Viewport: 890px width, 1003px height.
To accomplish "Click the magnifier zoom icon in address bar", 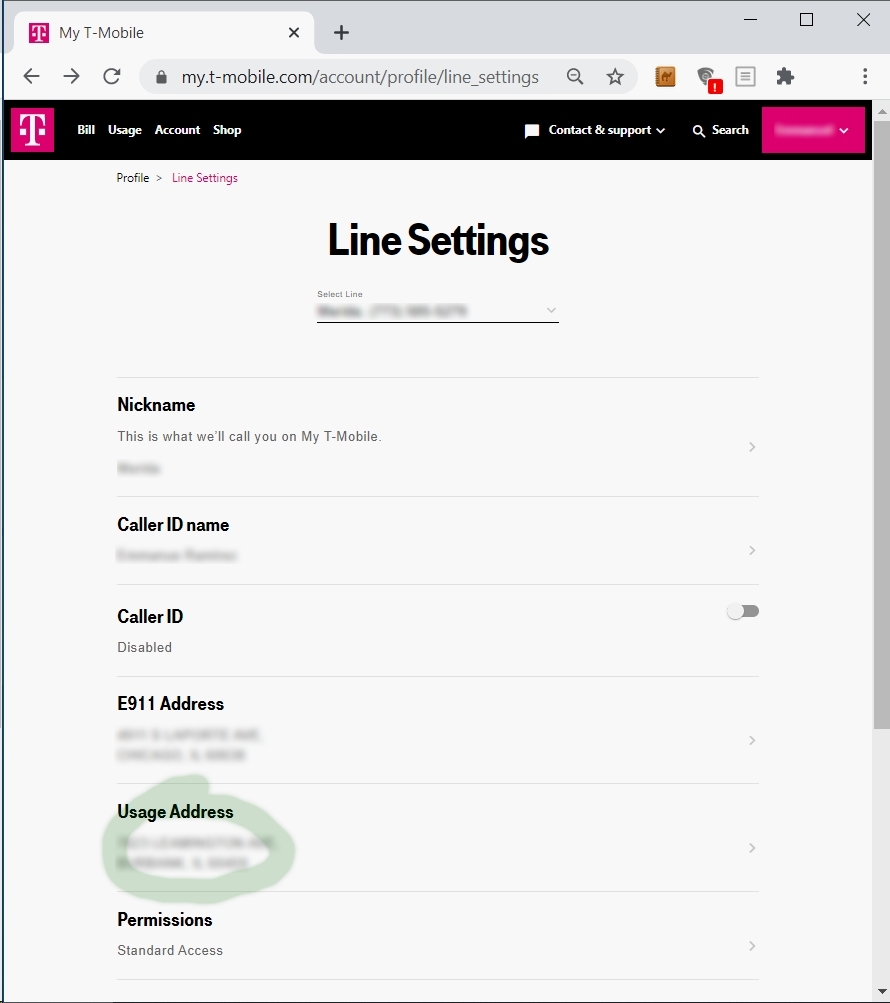I will [575, 77].
